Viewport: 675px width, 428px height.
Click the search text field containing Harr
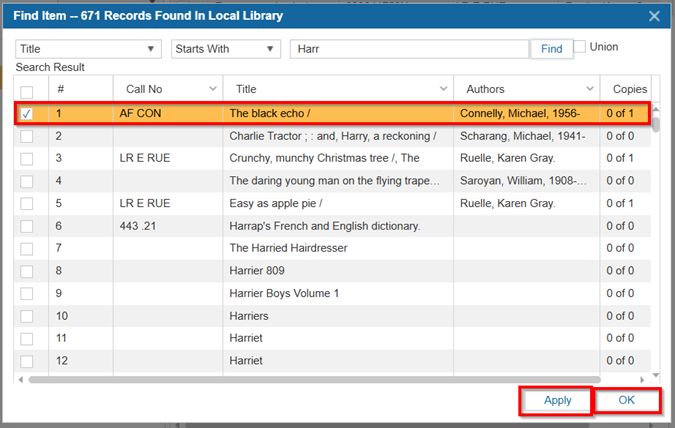coord(409,49)
